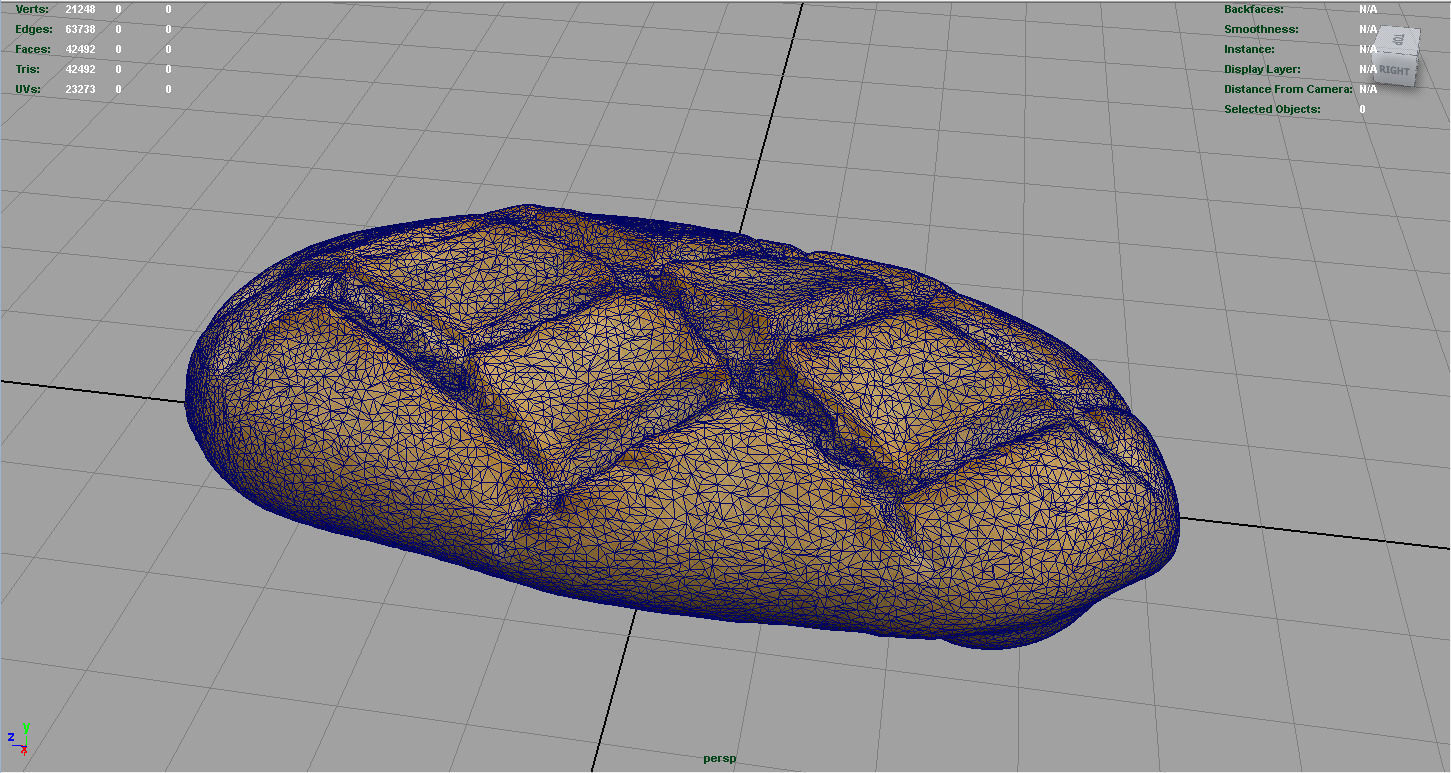The width and height of the screenshot is (1451, 773).
Task: Click the Verts: label in the HUD
Action: coord(31,9)
